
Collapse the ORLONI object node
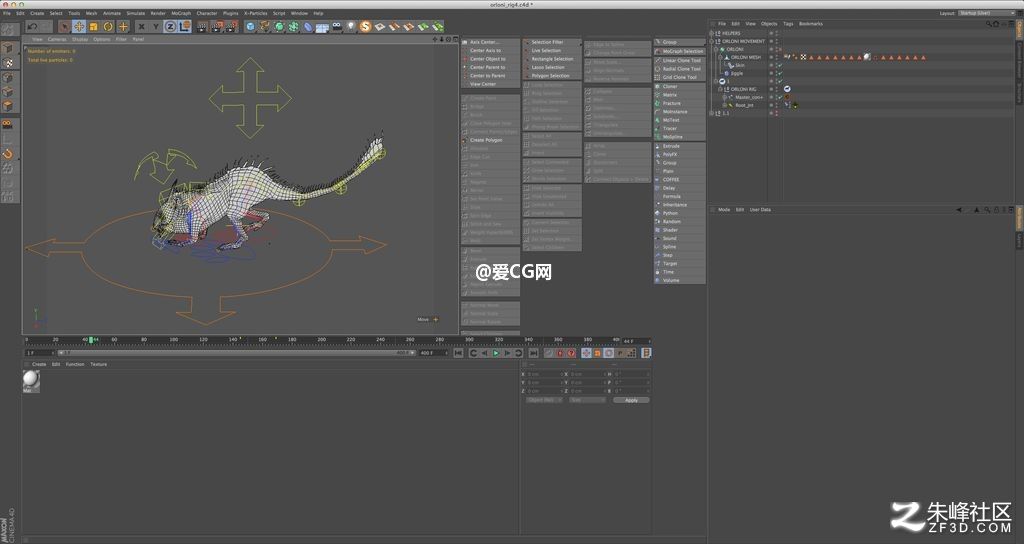716,49
